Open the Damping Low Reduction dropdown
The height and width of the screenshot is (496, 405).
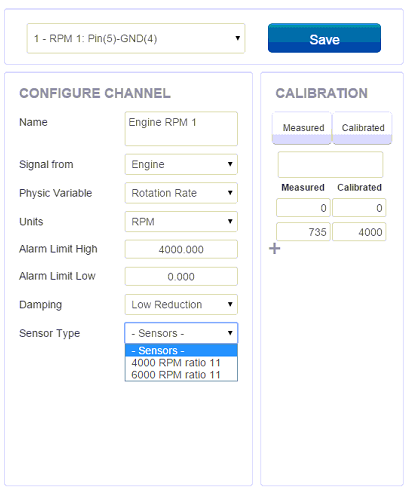pos(181,304)
